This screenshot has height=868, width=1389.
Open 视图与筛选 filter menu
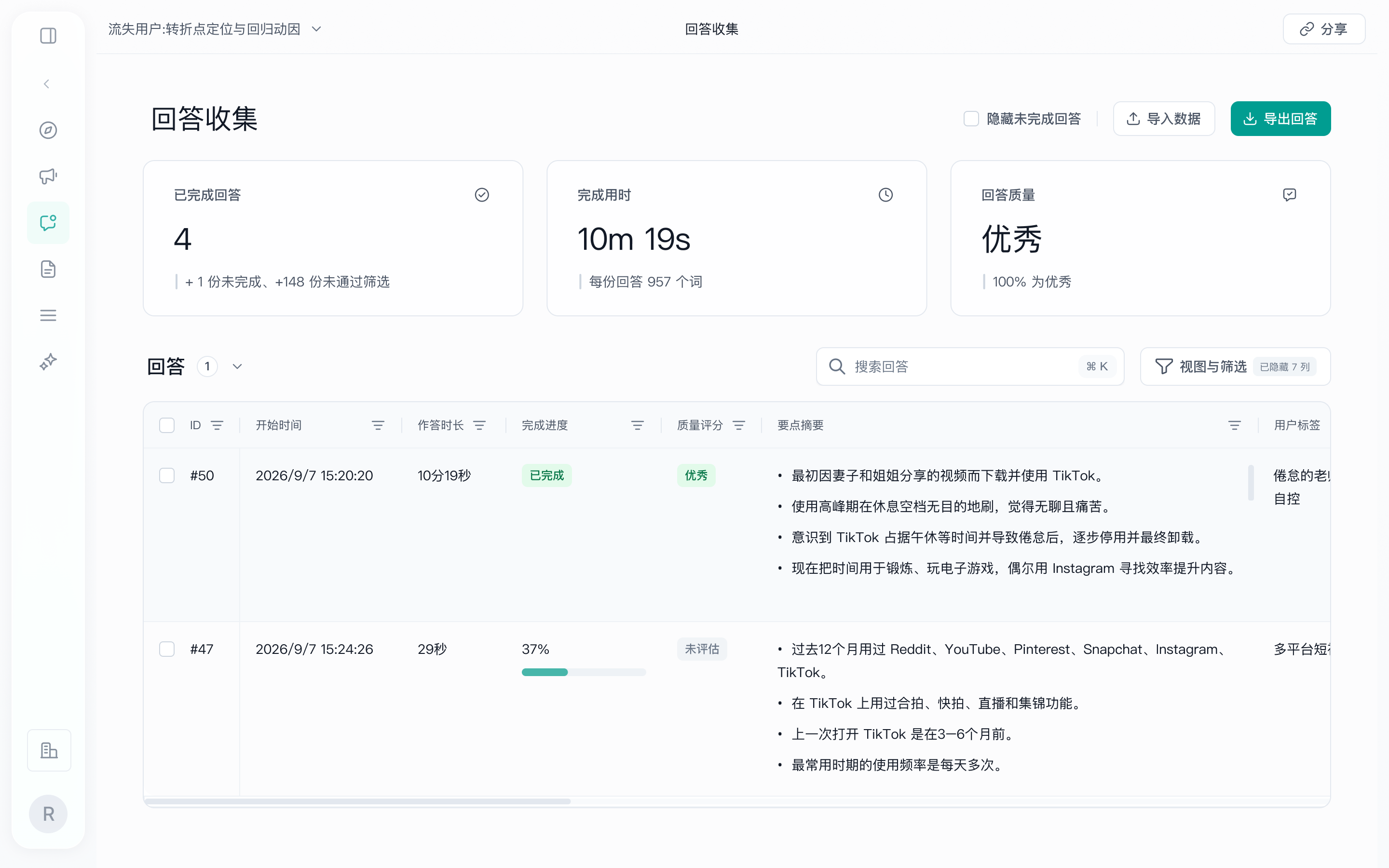1235,366
